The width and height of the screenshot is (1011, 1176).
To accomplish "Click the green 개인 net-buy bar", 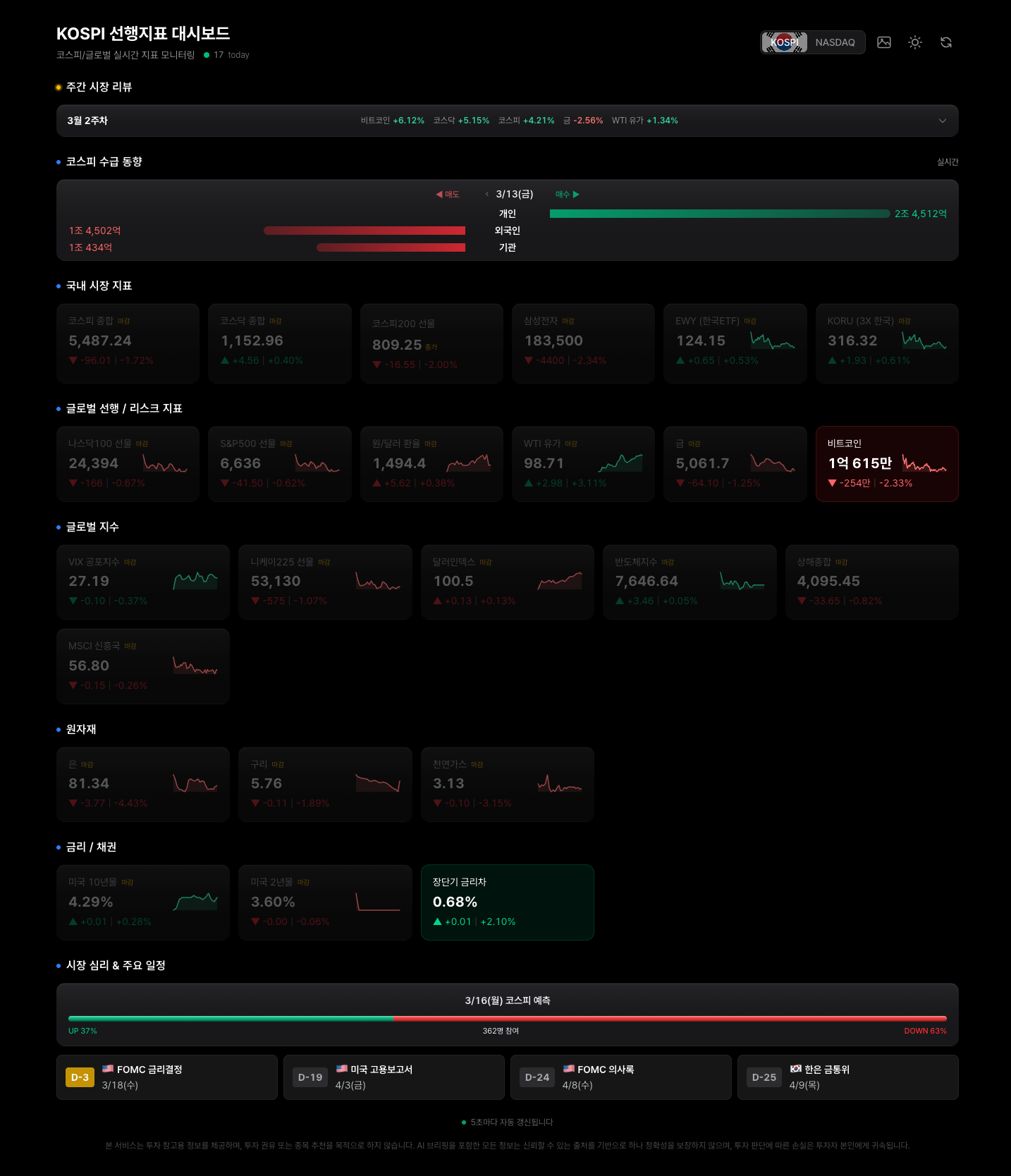I will point(719,214).
